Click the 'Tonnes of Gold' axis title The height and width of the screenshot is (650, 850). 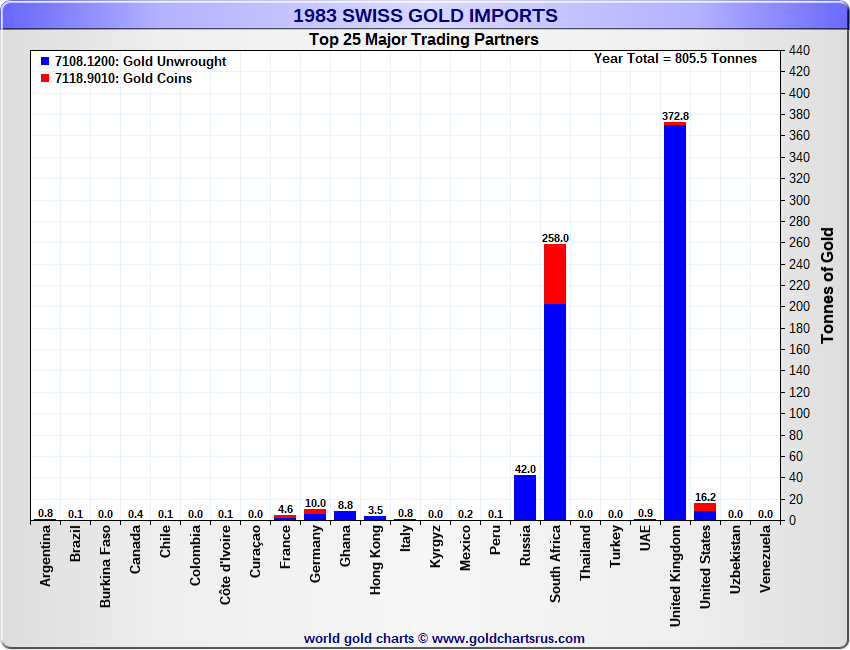pyautogui.click(x=827, y=285)
